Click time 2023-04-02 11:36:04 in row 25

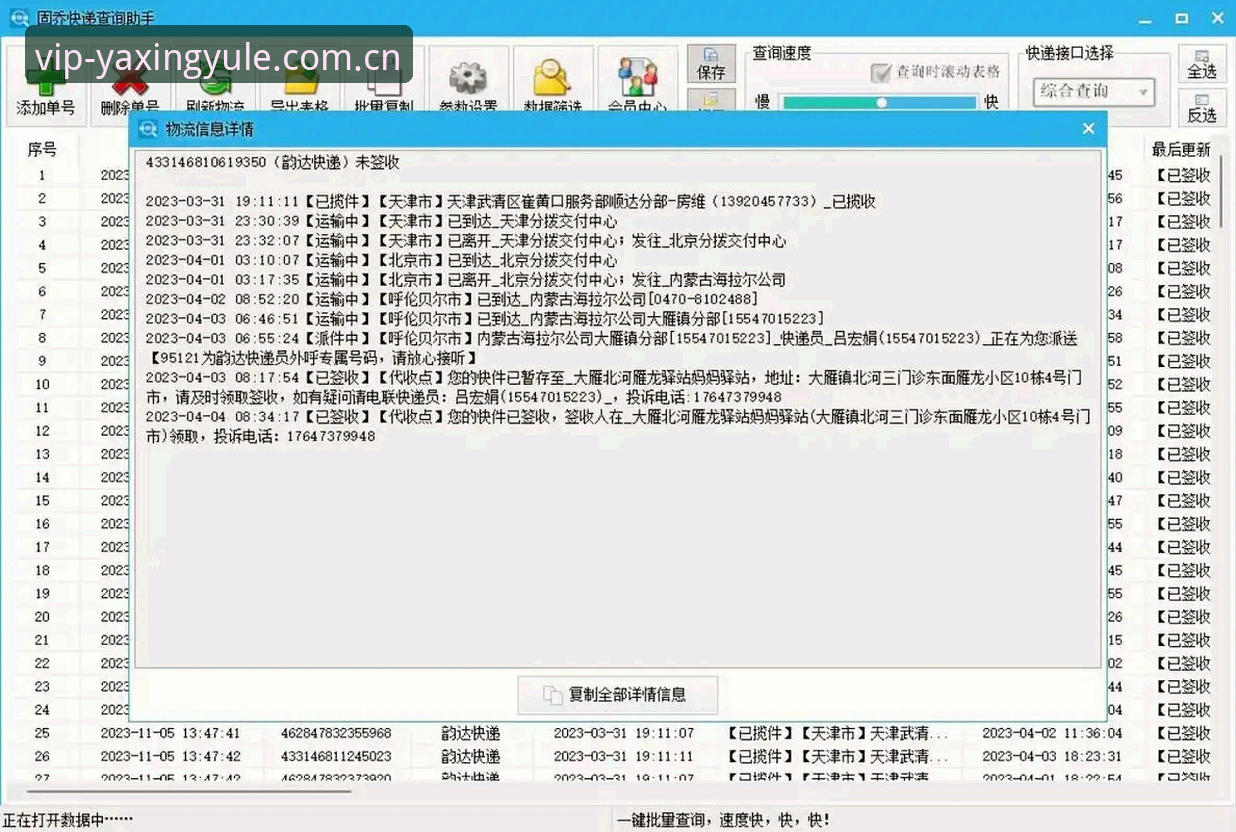tap(1052, 733)
